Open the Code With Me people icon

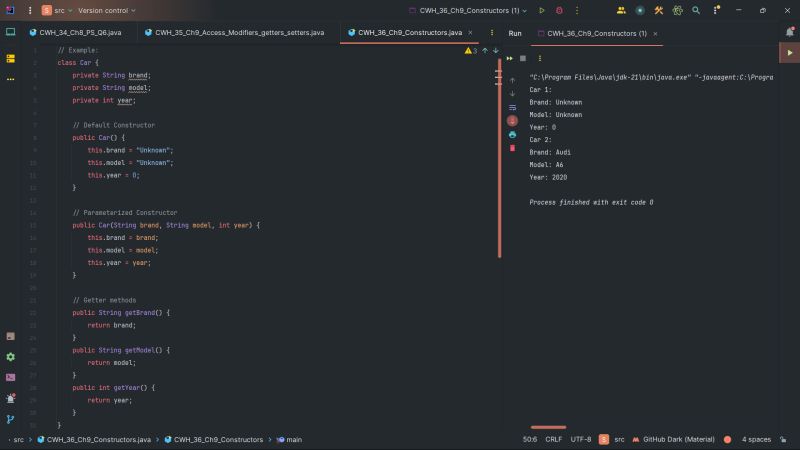621,10
